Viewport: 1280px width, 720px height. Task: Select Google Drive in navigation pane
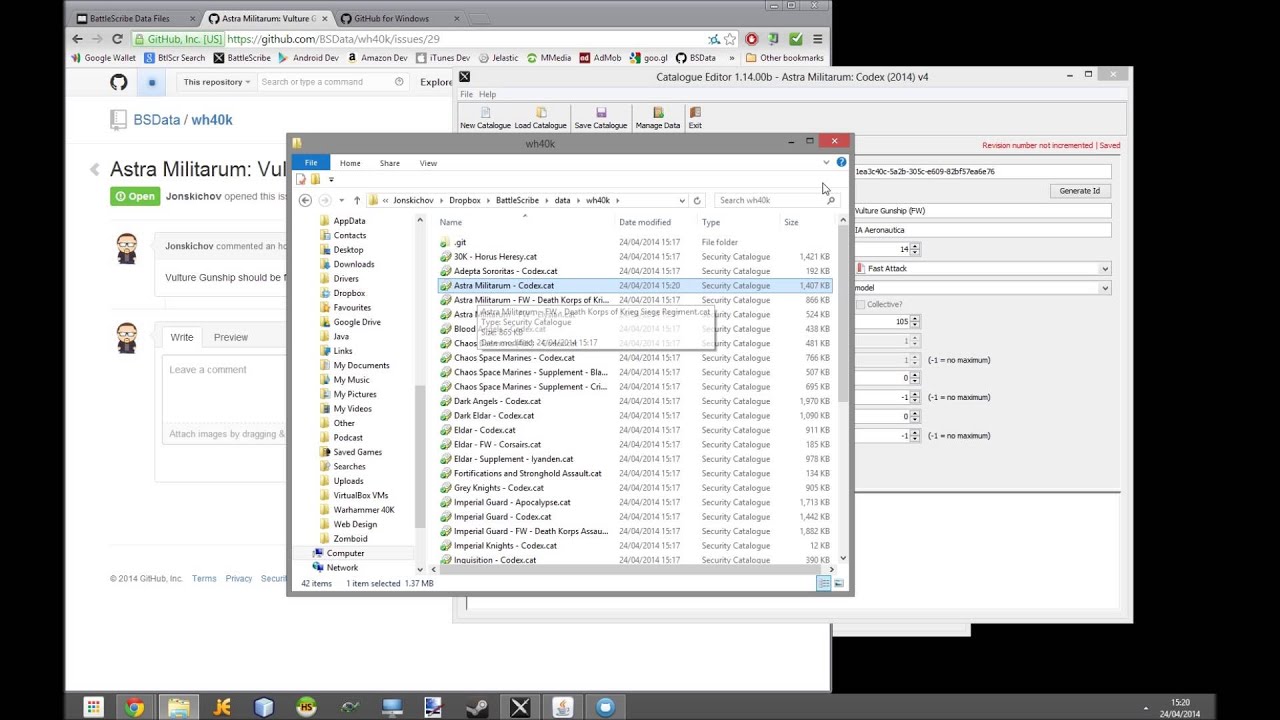[x=357, y=322]
